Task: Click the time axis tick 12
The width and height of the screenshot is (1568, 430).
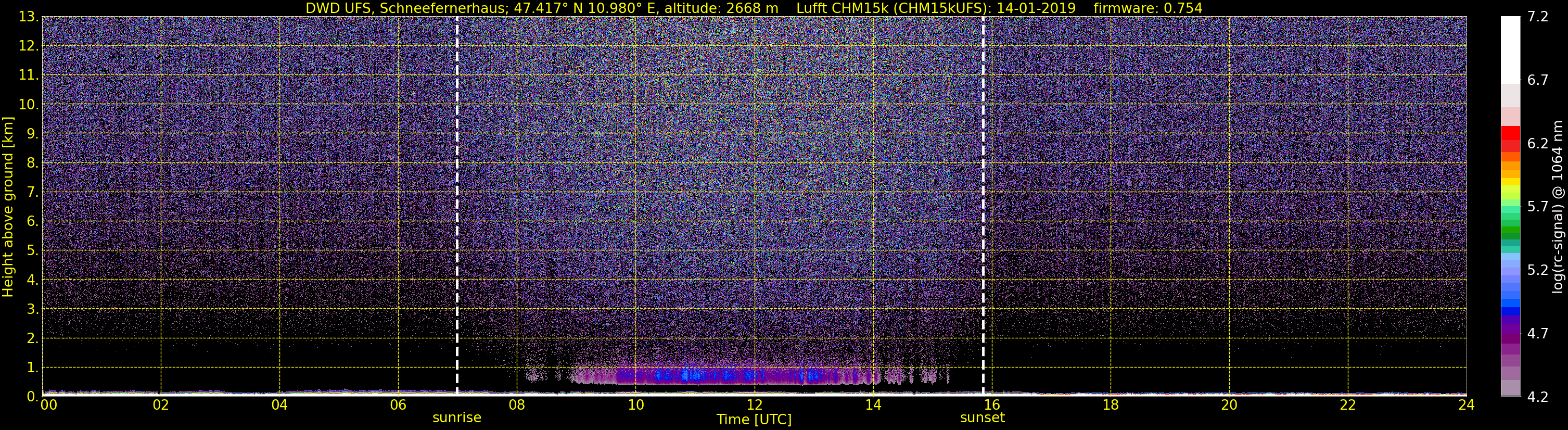Action: click(754, 404)
